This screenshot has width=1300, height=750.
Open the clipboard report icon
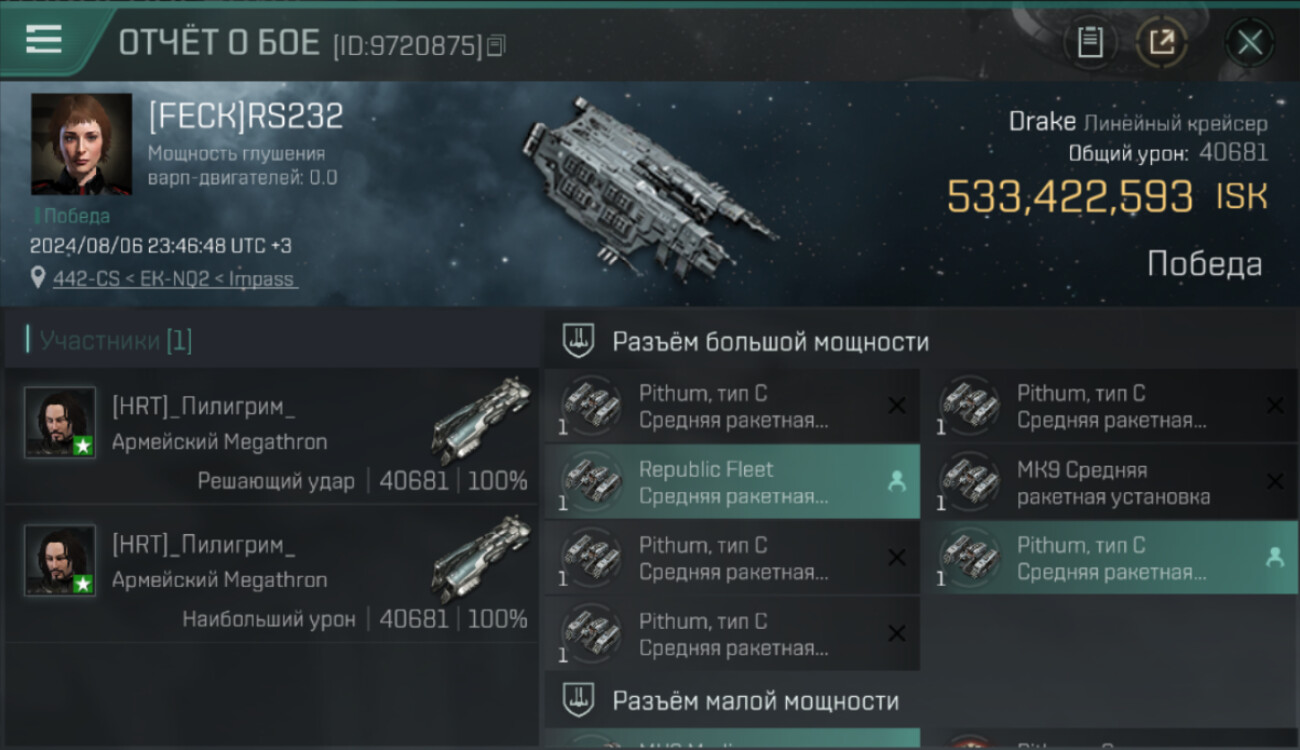[1089, 42]
